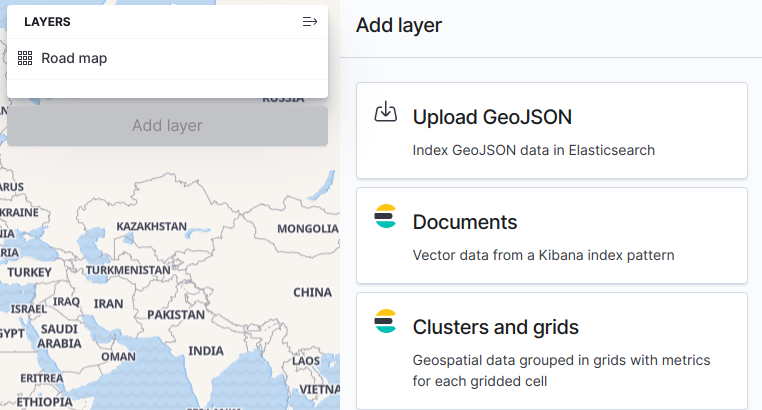Click the Road map grid icon
The width and height of the screenshot is (762, 410).
pos(26,59)
